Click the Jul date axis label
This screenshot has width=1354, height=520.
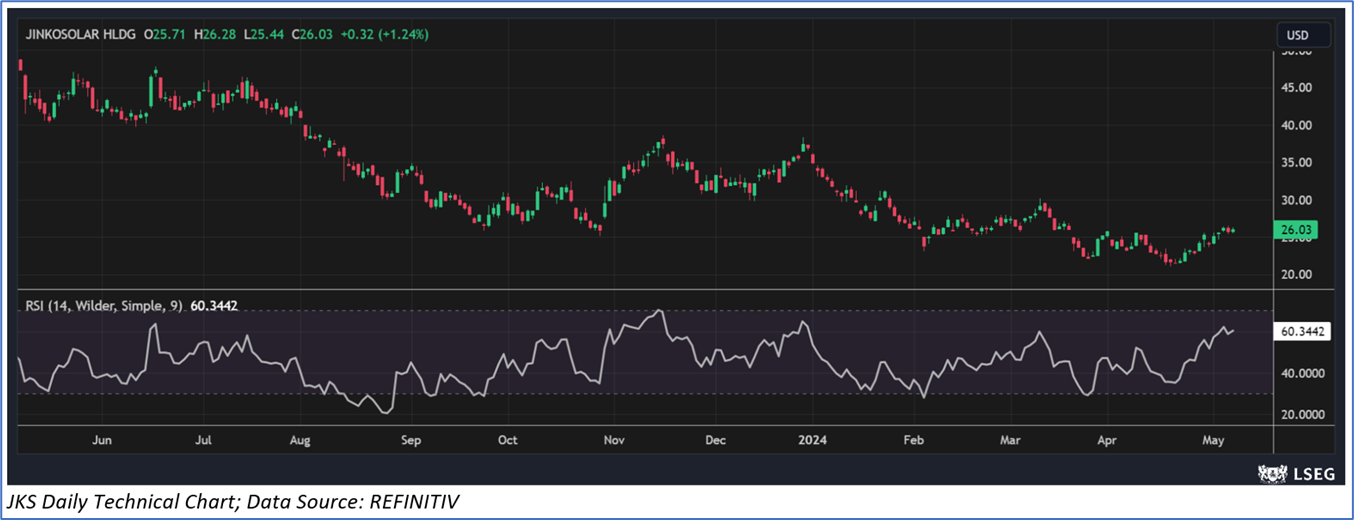click(203, 439)
